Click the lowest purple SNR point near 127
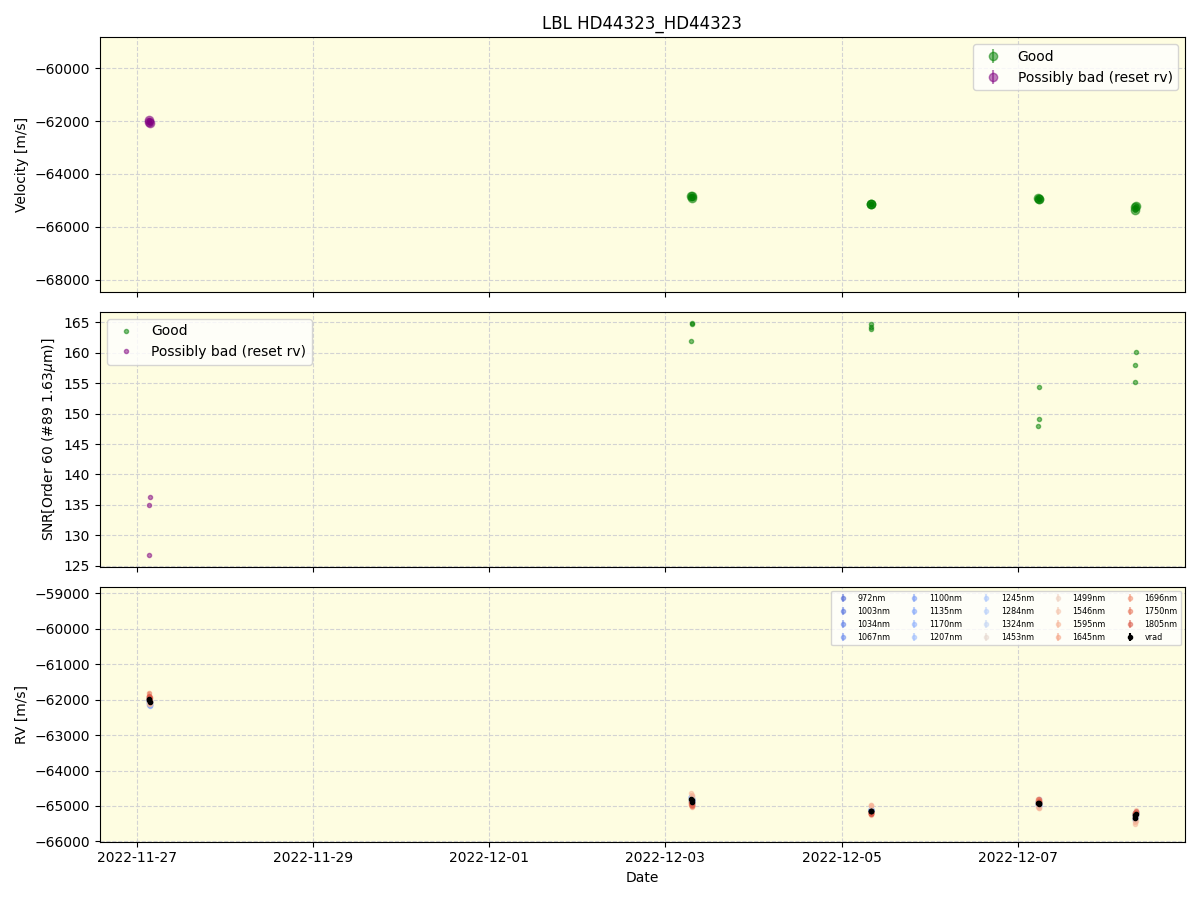The image size is (1200, 900). tap(149, 555)
